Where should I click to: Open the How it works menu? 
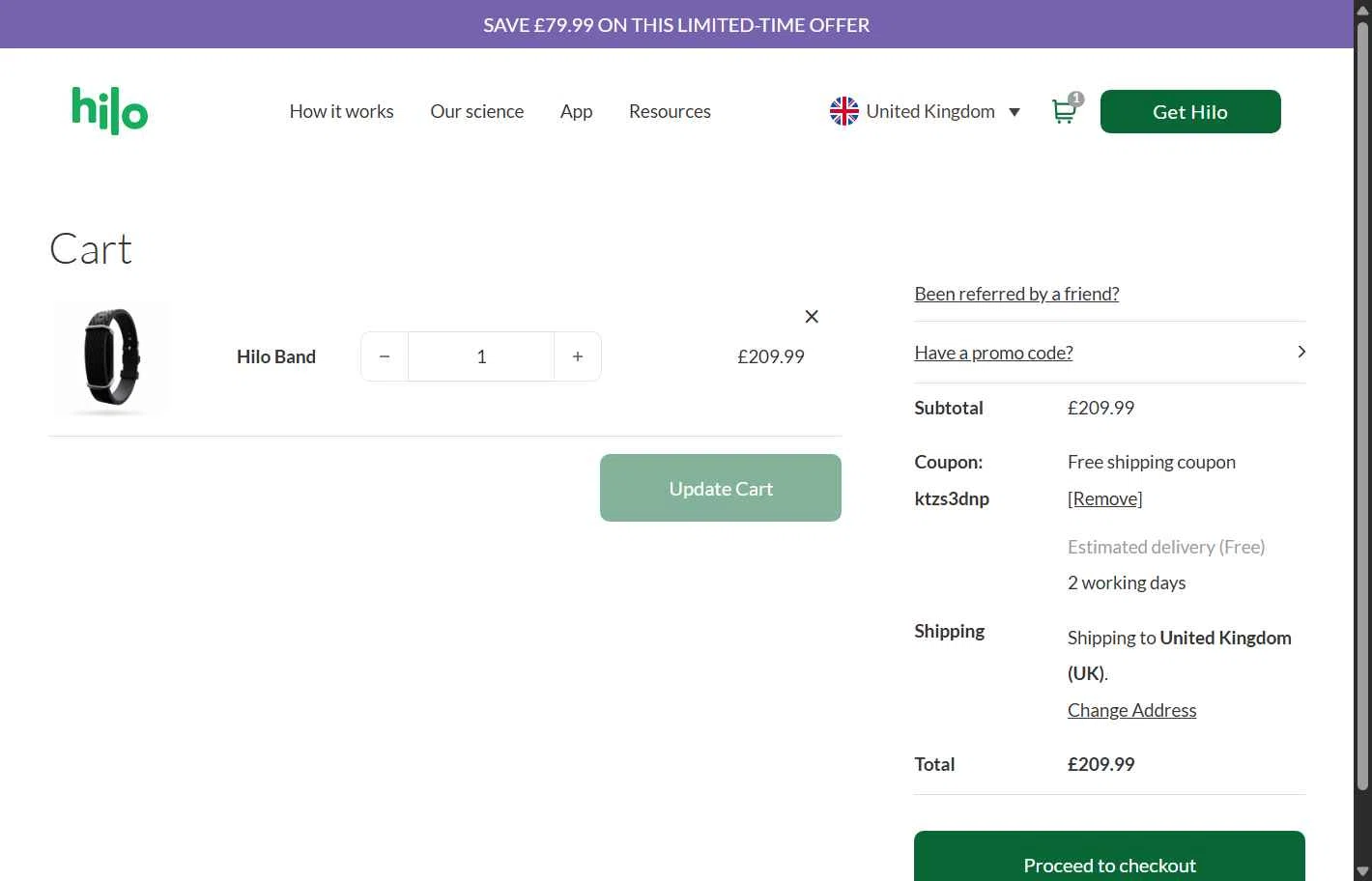[x=341, y=111]
